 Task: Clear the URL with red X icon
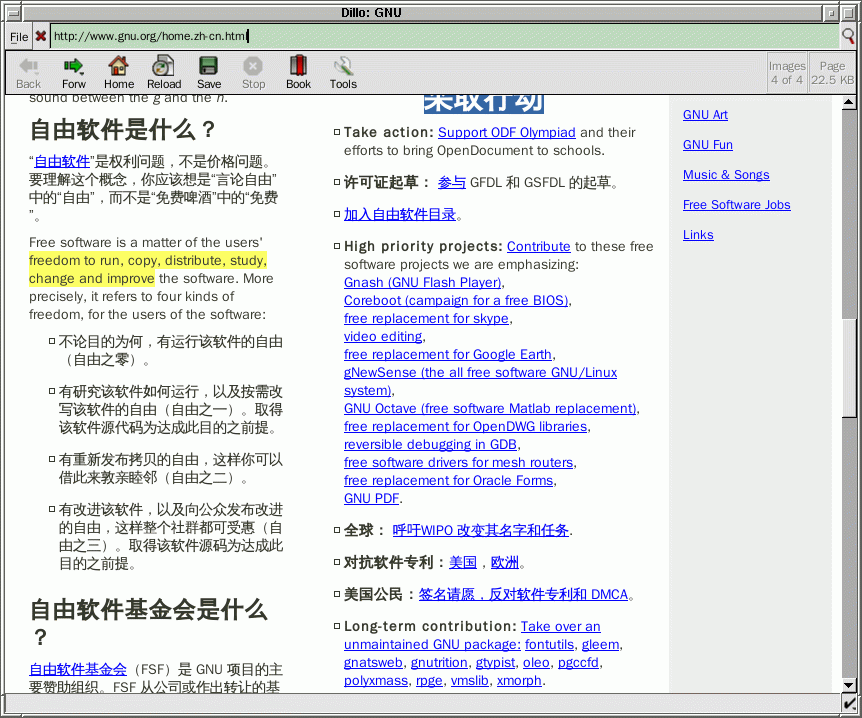click(41, 36)
